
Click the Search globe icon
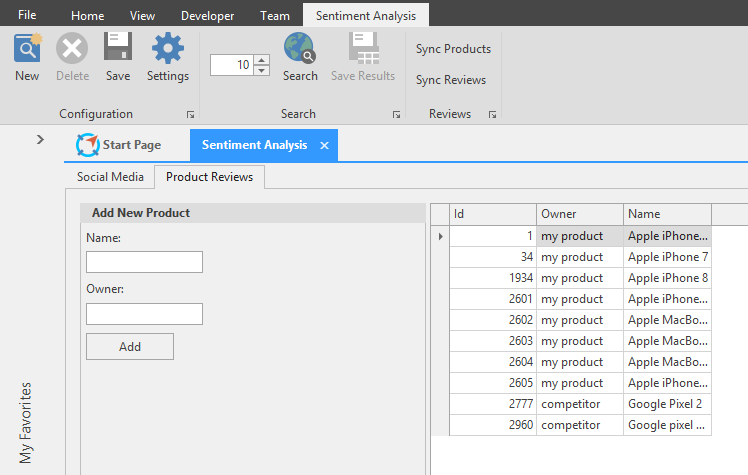pyautogui.click(x=300, y=48)
